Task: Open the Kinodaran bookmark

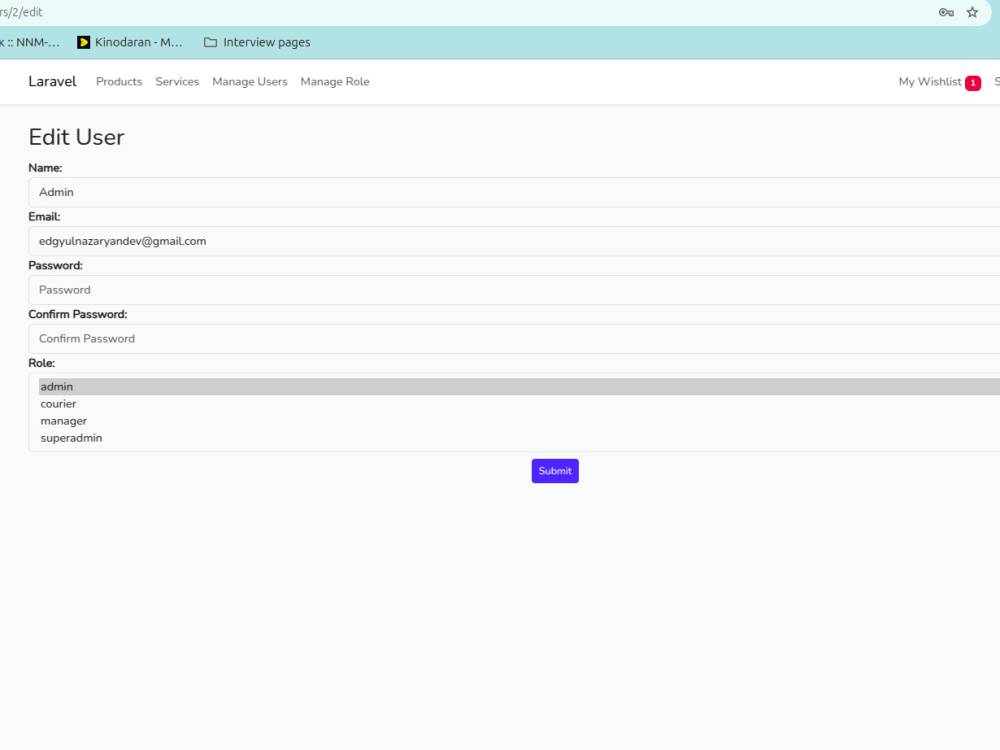Action: pyautogui.click(x=130, y=42)
